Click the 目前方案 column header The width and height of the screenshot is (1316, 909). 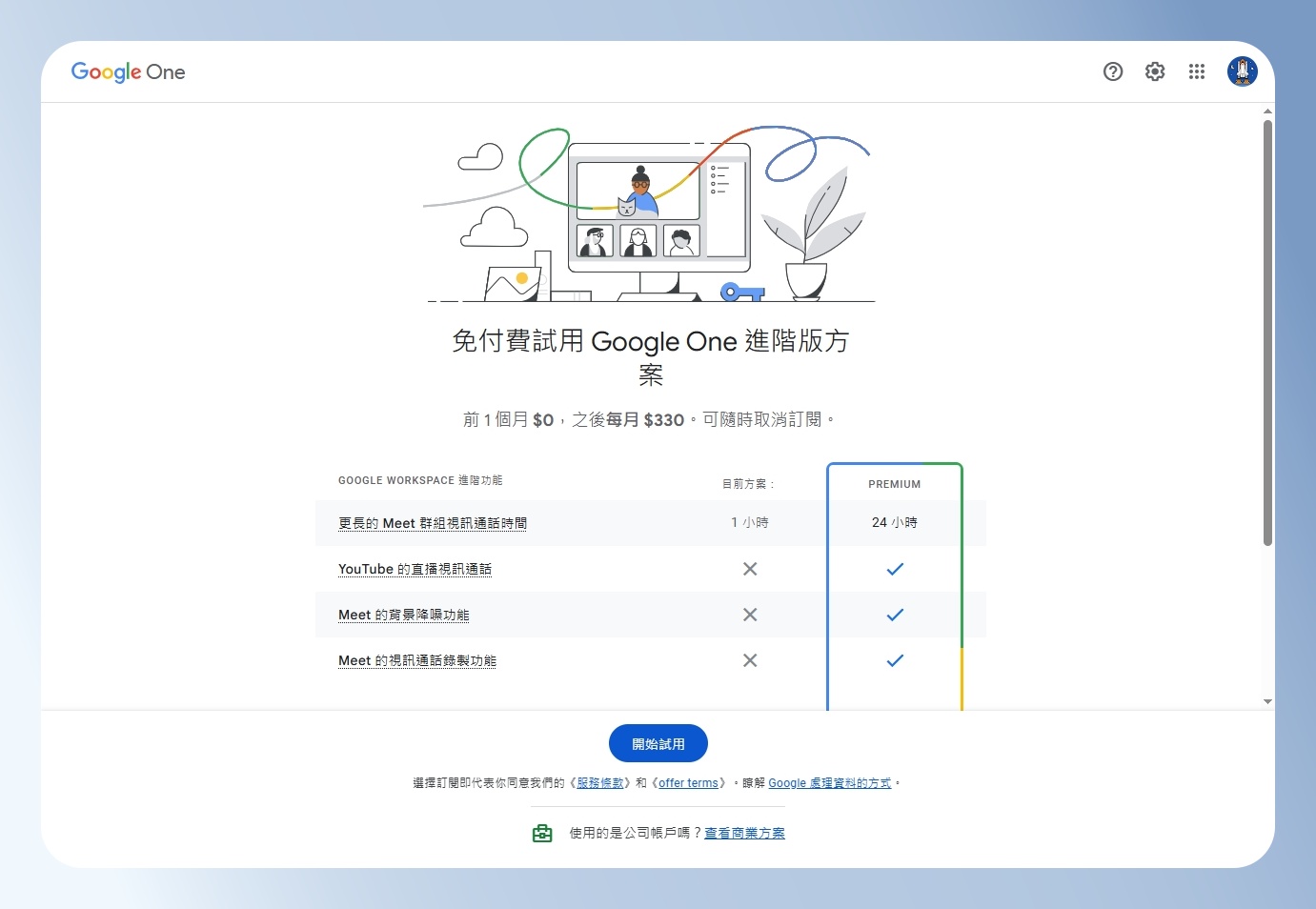pyautogui.click(x=748, y=484)
